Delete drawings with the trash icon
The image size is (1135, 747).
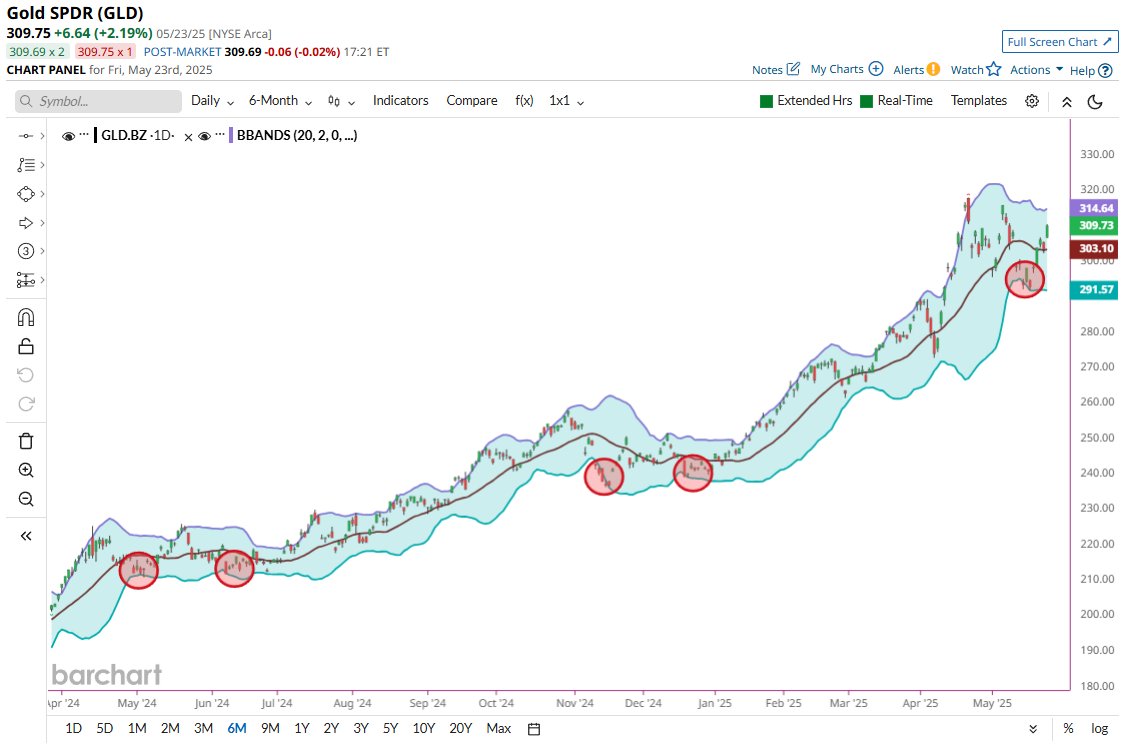(x=25, y=442)
